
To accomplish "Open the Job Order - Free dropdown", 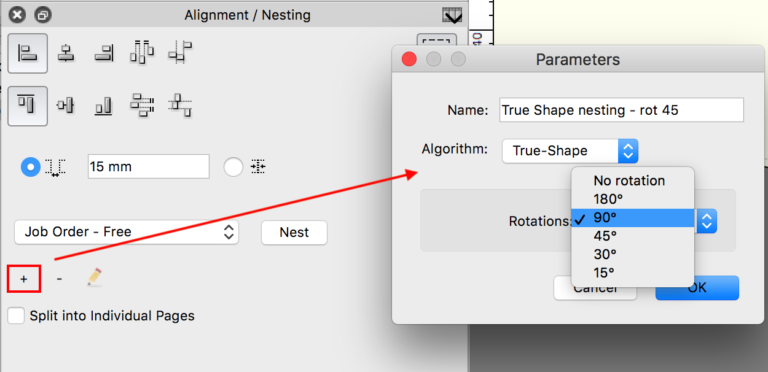I will click(x=126, y=232).
